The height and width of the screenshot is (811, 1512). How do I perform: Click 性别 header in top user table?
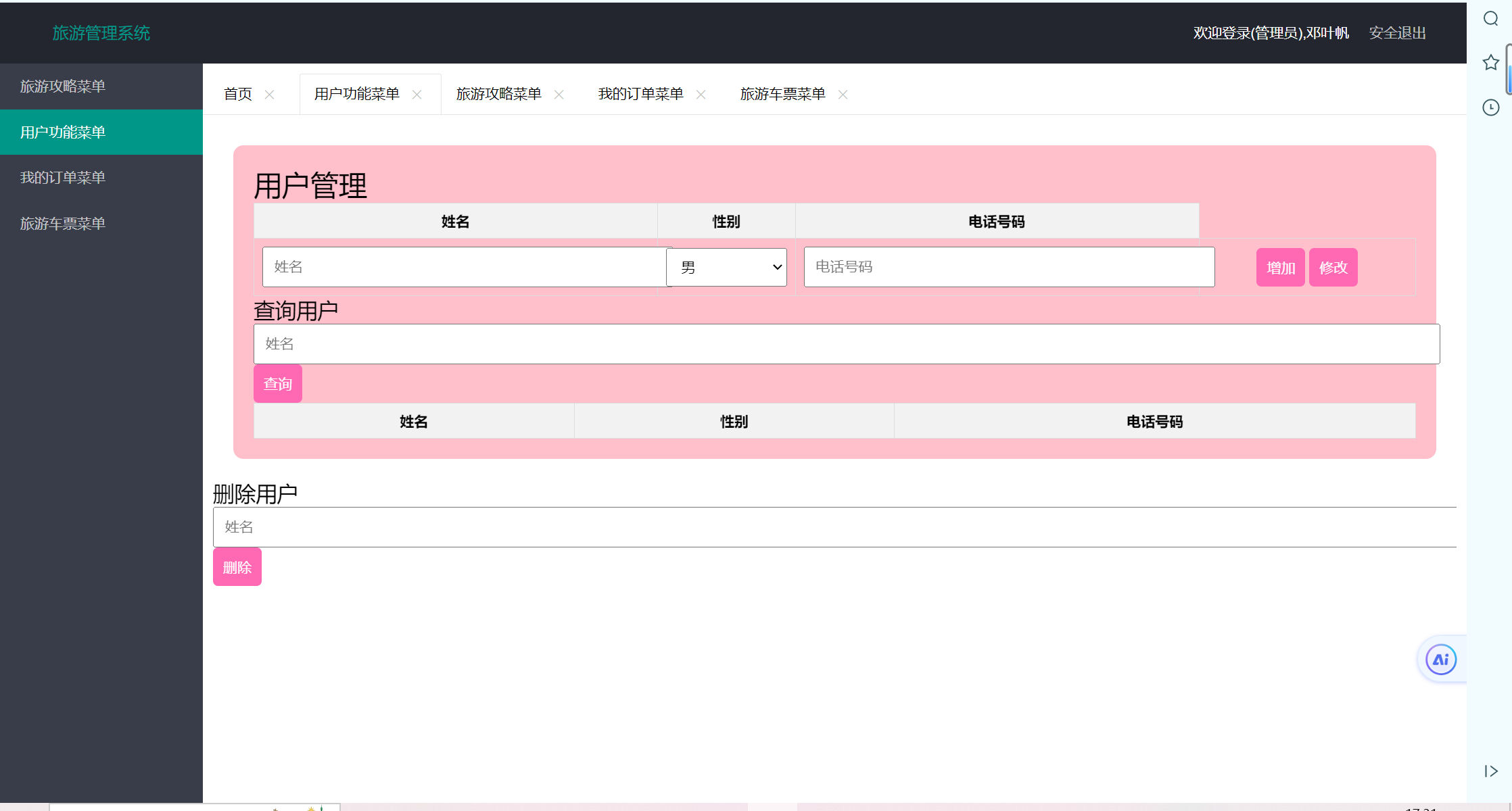[x=727, y=222]
